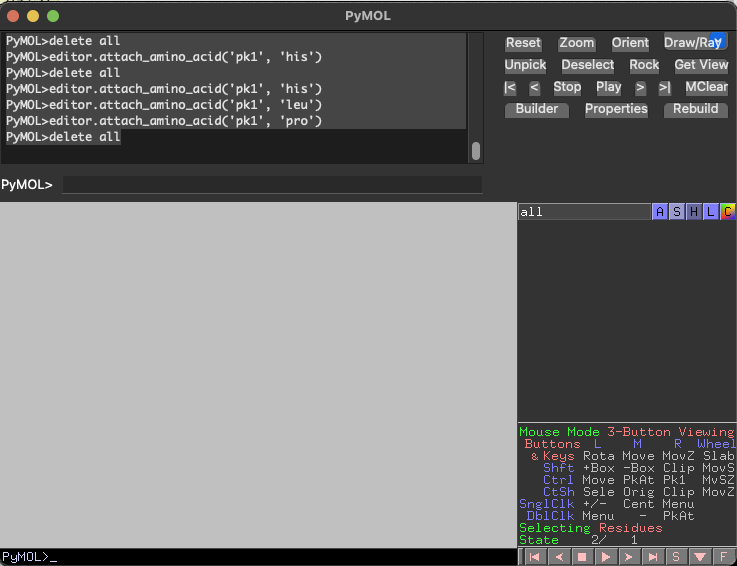Jump to last frame with >| button
737x566 pixels.
pyautogui.click(x=664, y=87)
